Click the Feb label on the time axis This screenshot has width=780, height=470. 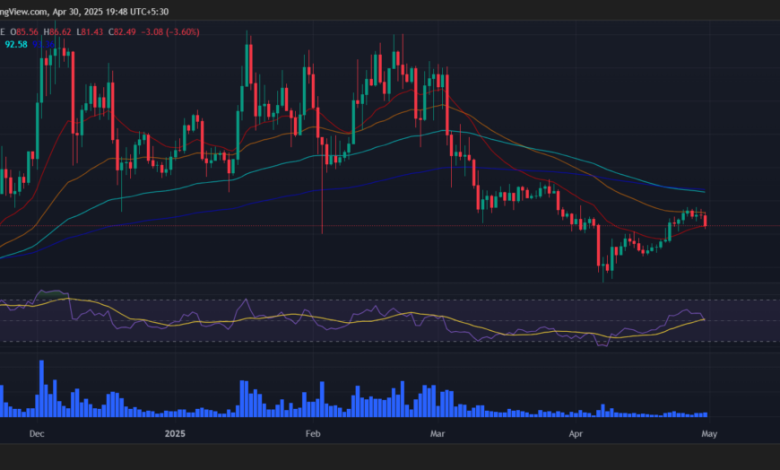point(313,434)
